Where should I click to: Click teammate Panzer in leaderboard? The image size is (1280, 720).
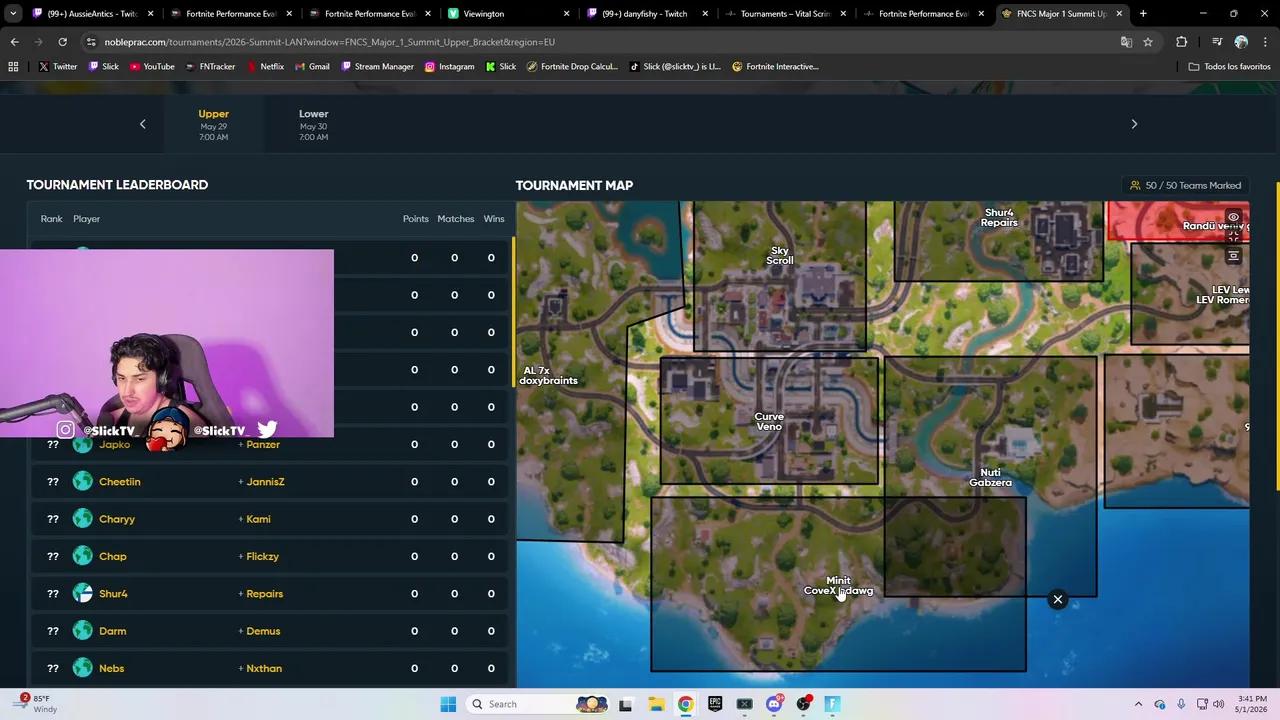click(x=263, y=444)
